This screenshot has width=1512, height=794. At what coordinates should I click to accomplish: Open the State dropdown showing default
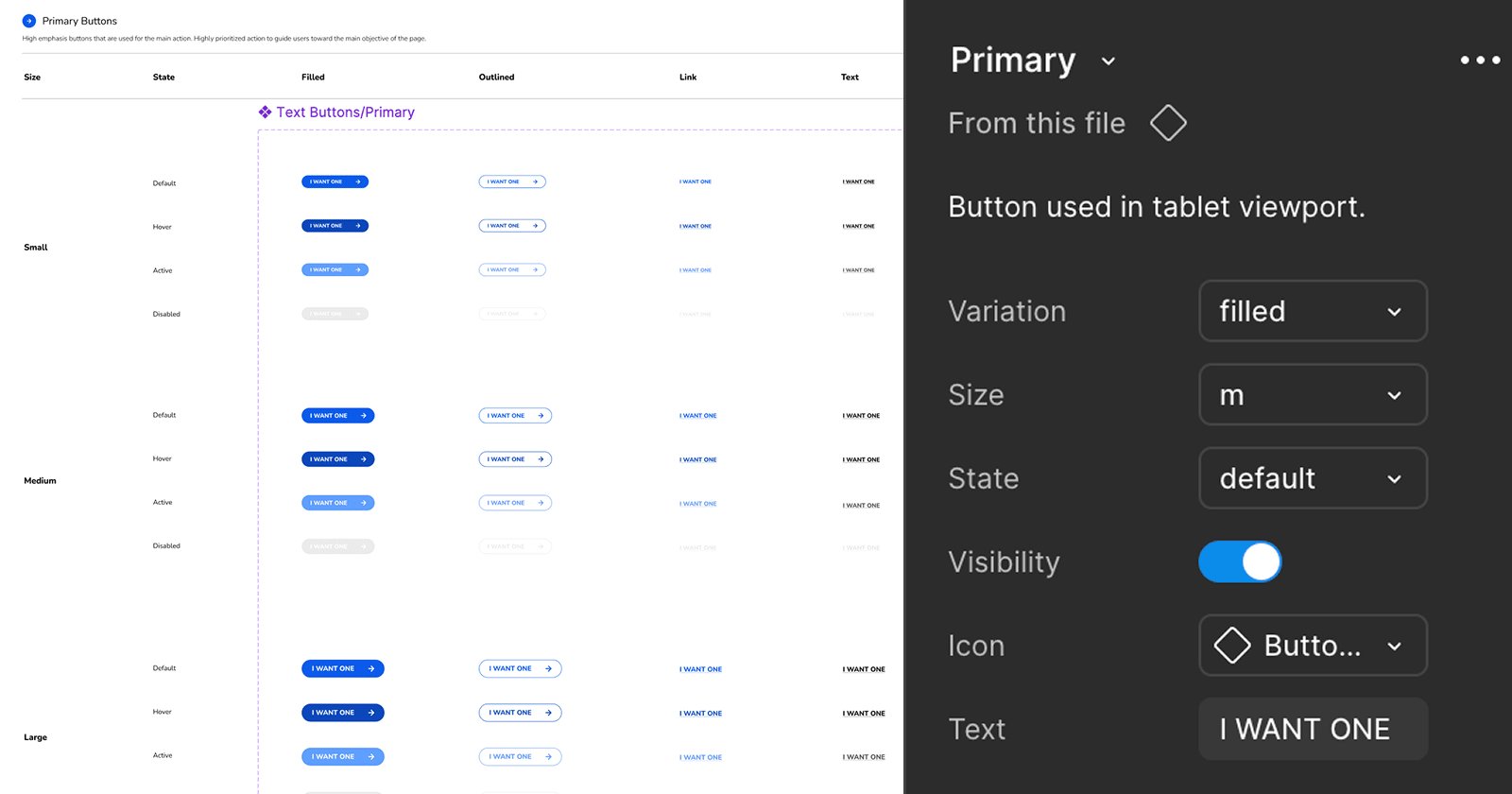pyautogui.click(x=1313, y=478)
